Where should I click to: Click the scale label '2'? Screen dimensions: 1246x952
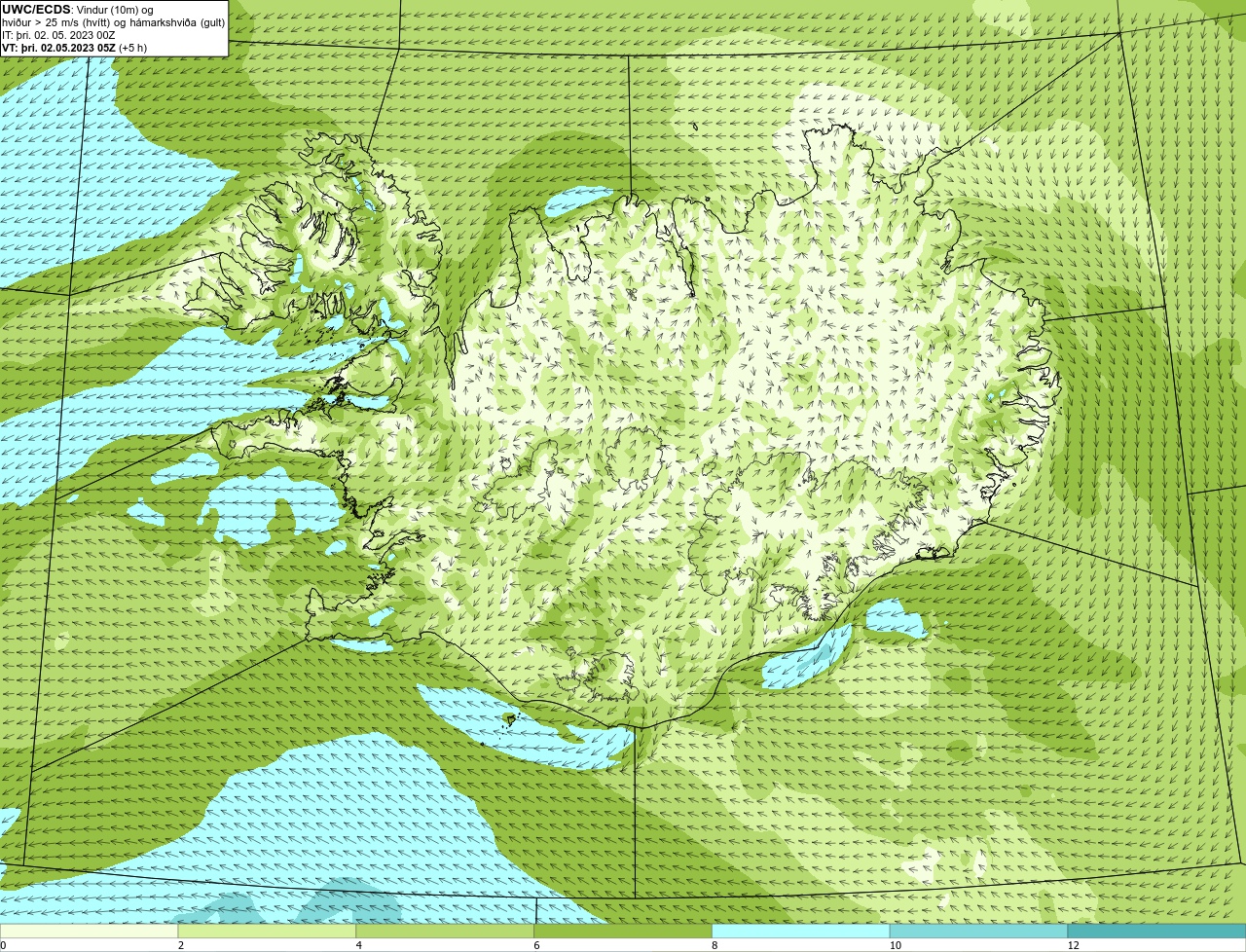pyautogui.click(x=181, y=945)
